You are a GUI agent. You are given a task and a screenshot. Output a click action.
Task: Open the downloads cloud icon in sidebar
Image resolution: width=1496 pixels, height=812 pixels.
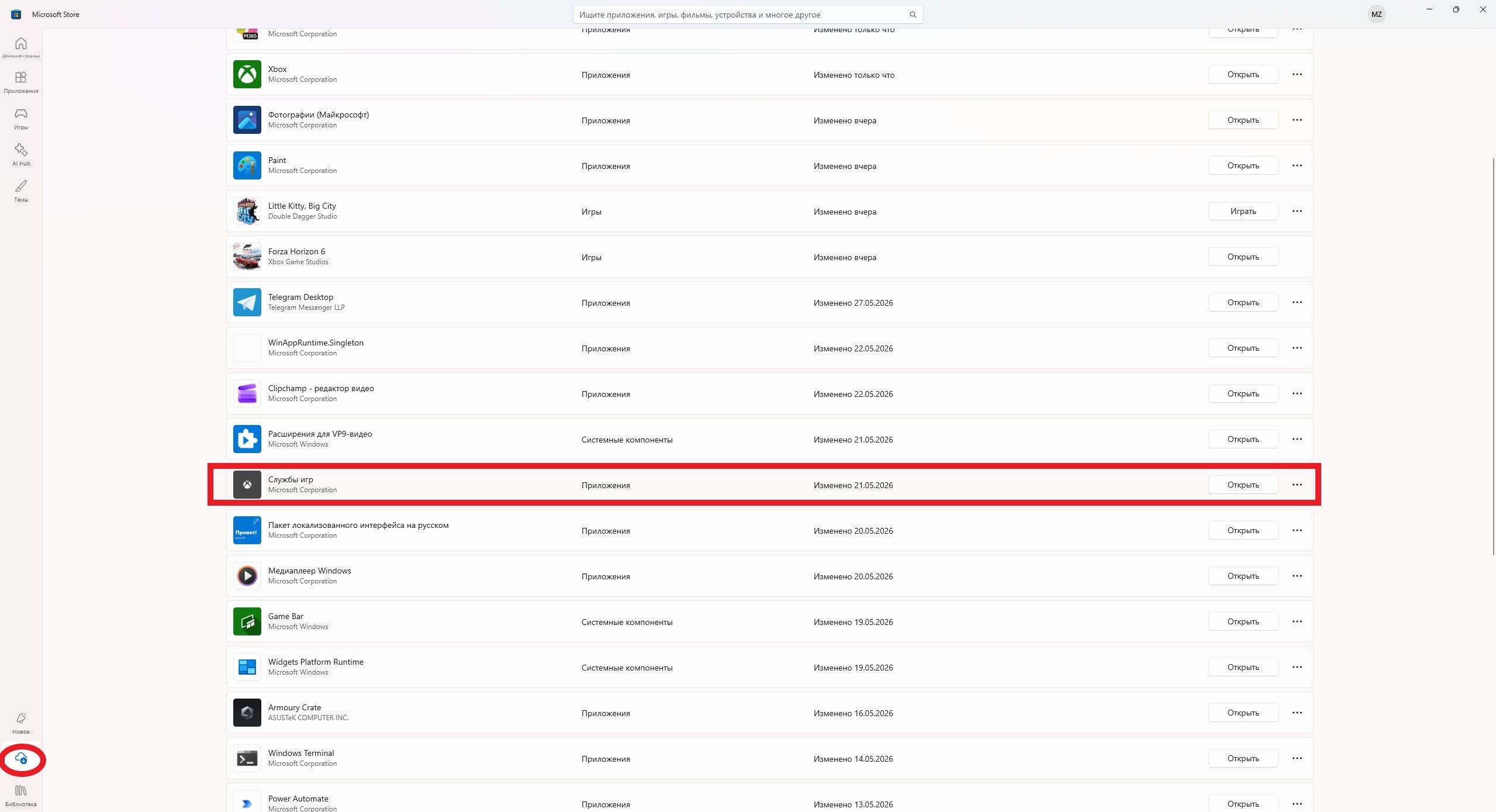coord(21,759)
